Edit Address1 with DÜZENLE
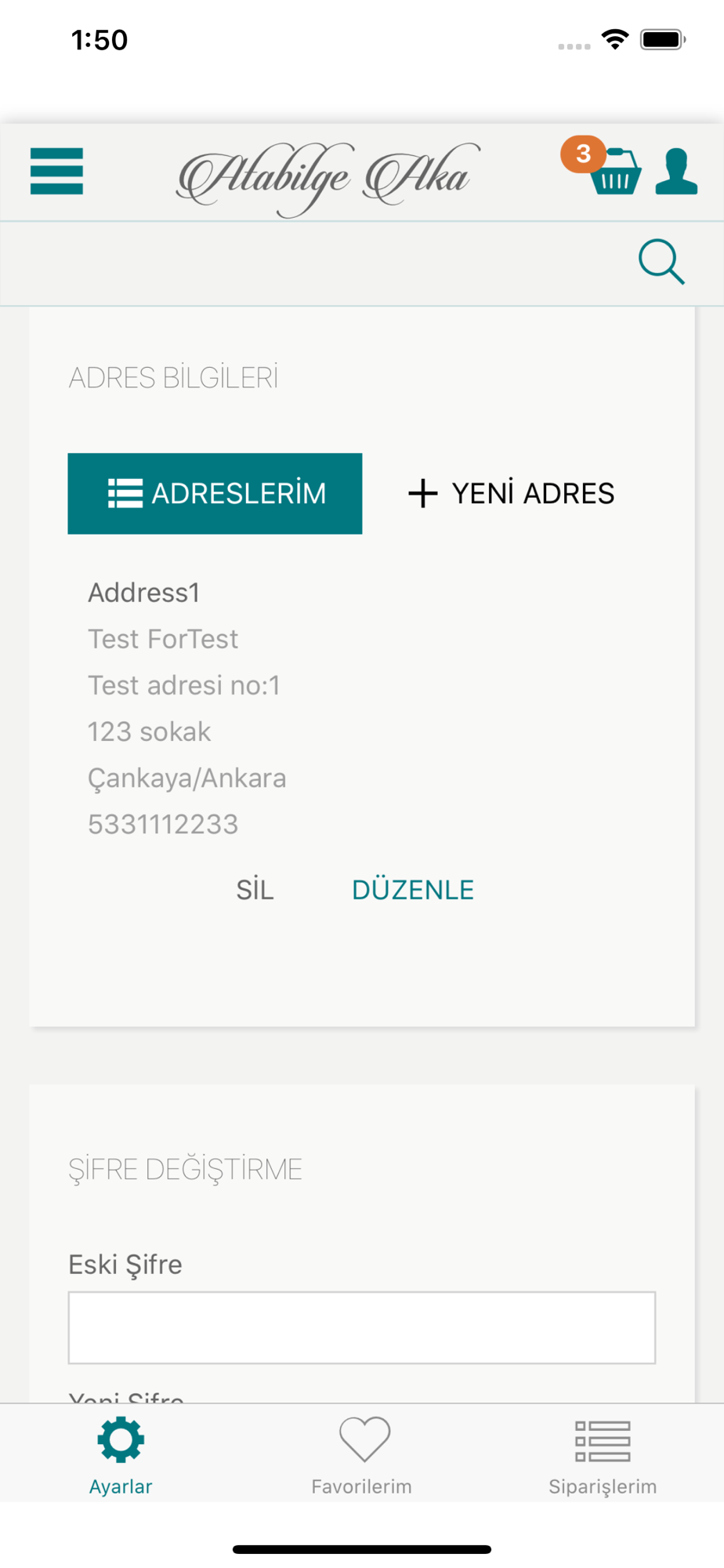Image resolution: width=724 pixels, height=1568 pixels. tap(413, 890)
